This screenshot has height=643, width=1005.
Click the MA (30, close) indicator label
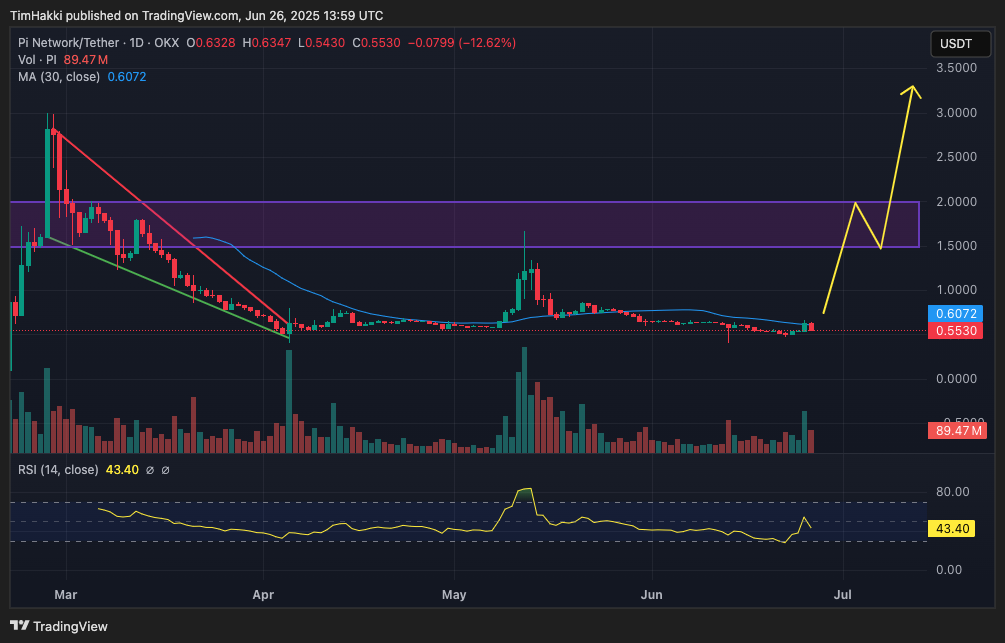59,77
